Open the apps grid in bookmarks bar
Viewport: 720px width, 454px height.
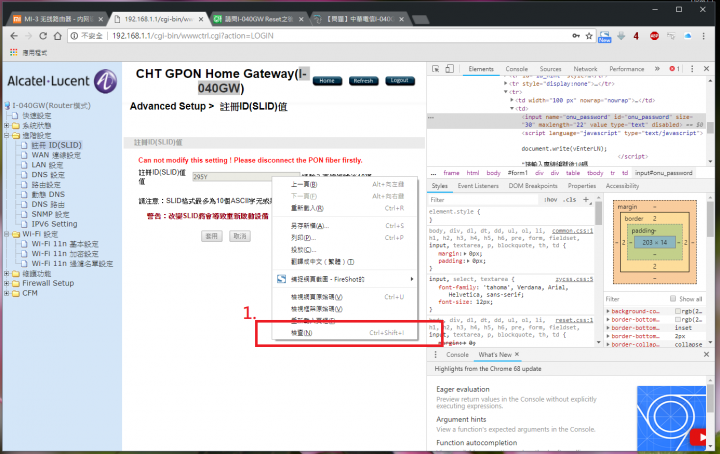[14, 52]
